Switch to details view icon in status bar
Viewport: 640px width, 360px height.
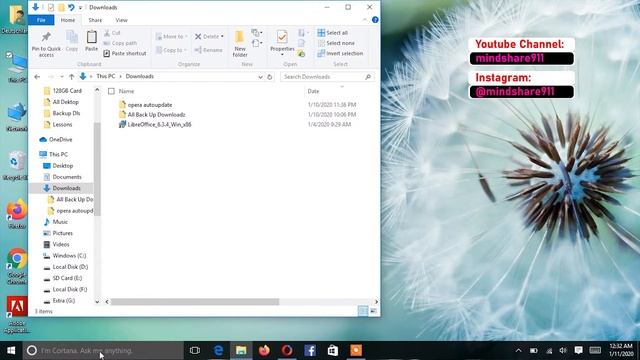point(363,311)
